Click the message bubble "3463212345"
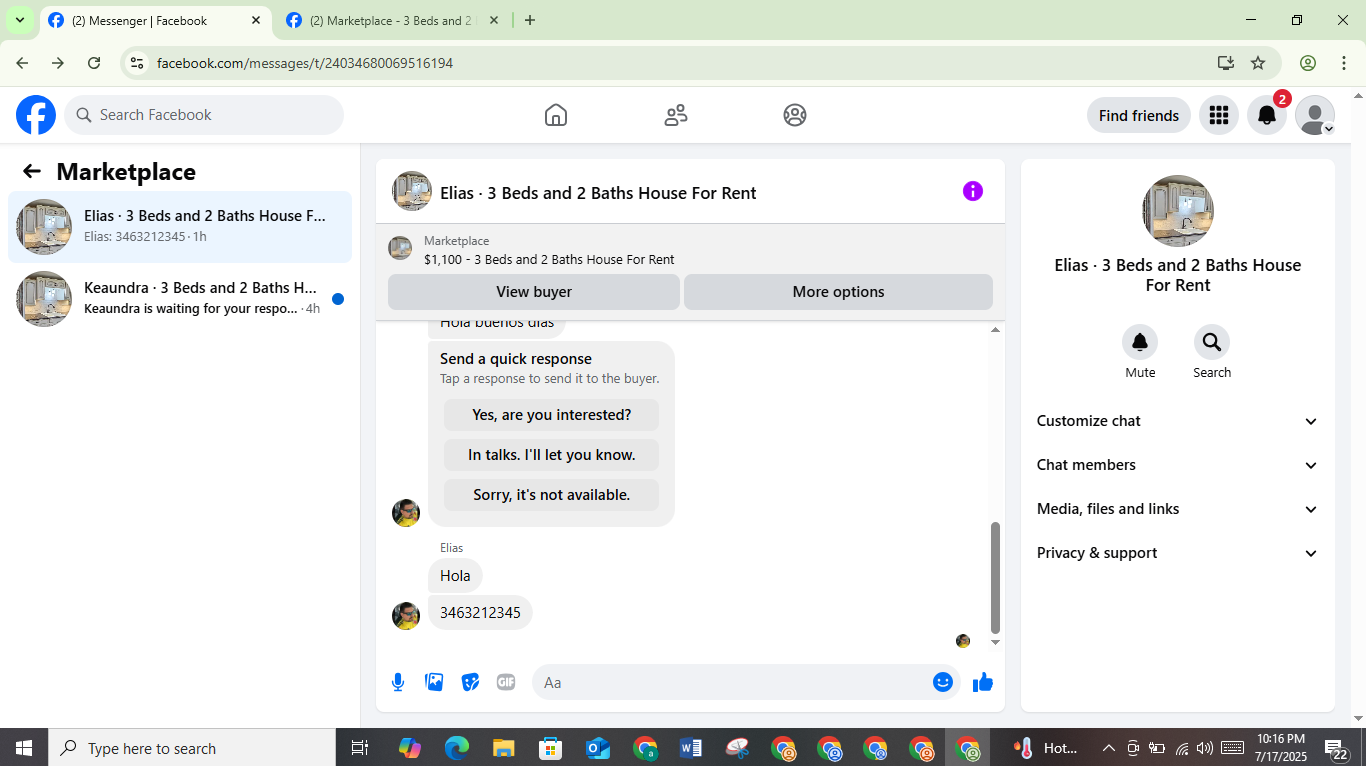The image size is (1366, 766). pos(480,613)
